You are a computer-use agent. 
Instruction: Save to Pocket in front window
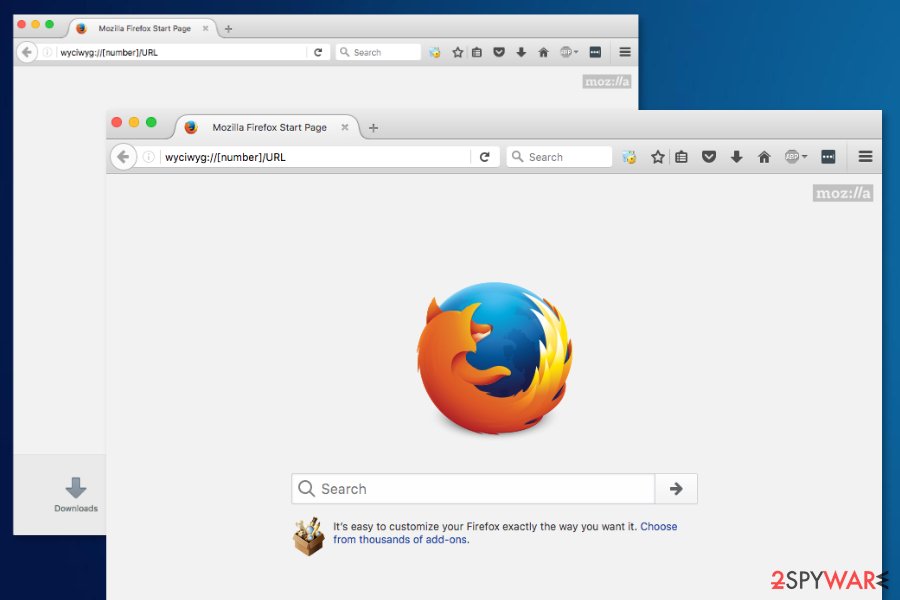[x=709, y=157]
